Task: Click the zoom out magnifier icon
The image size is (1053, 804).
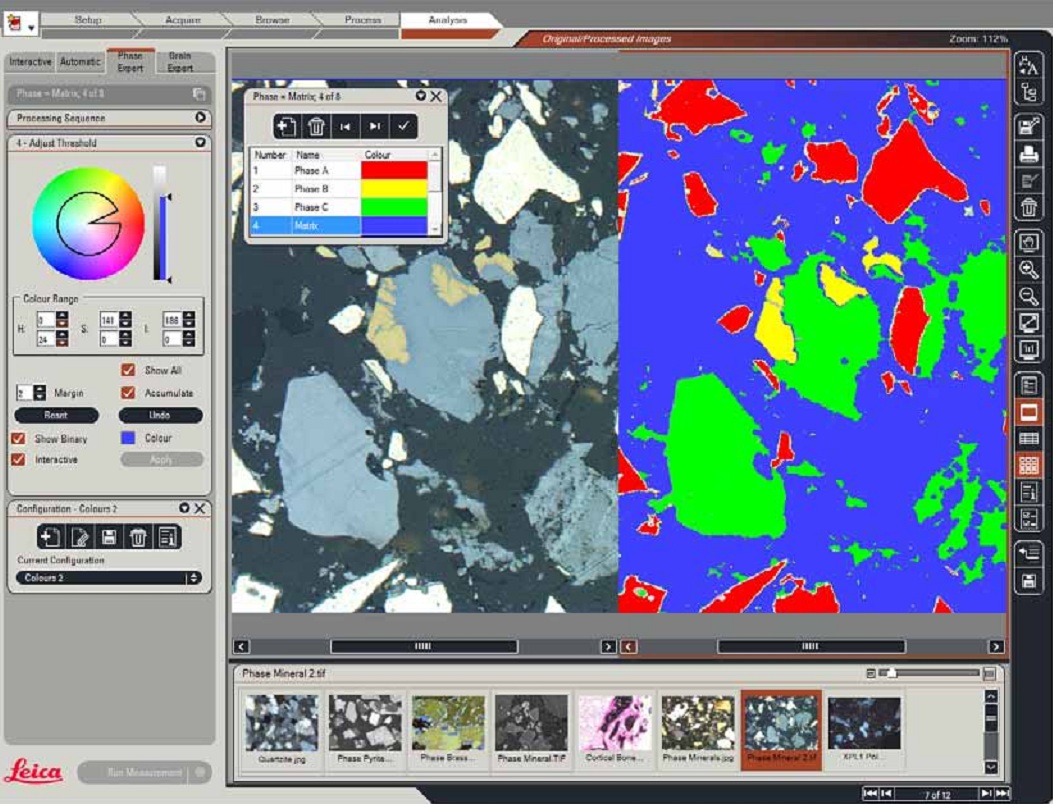Action: pos(1028,296)
